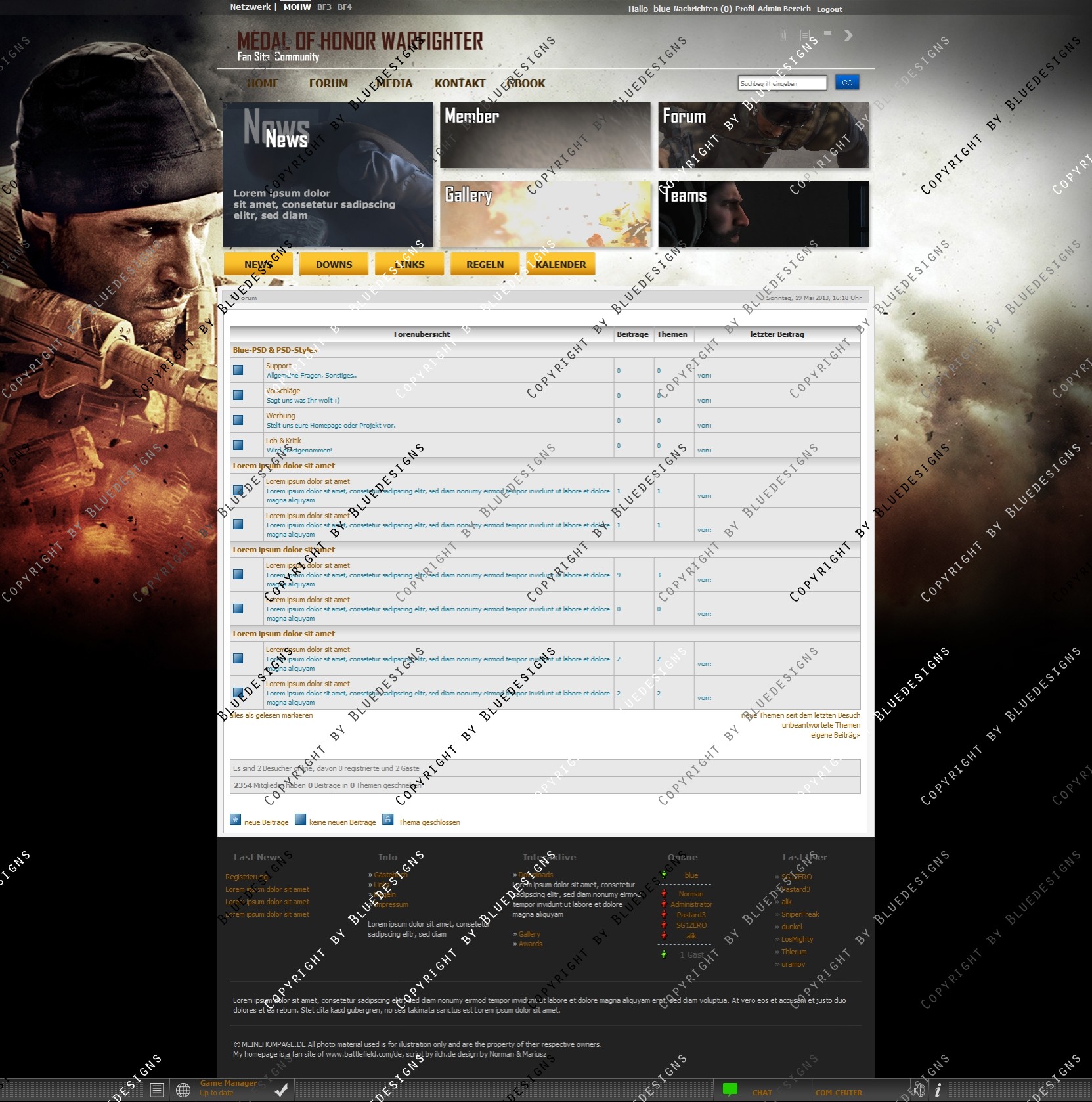Click the yellow KALENDER button
This screenshot has width=1092, height=1102.
pyautogui.click(x=560, y=264)
